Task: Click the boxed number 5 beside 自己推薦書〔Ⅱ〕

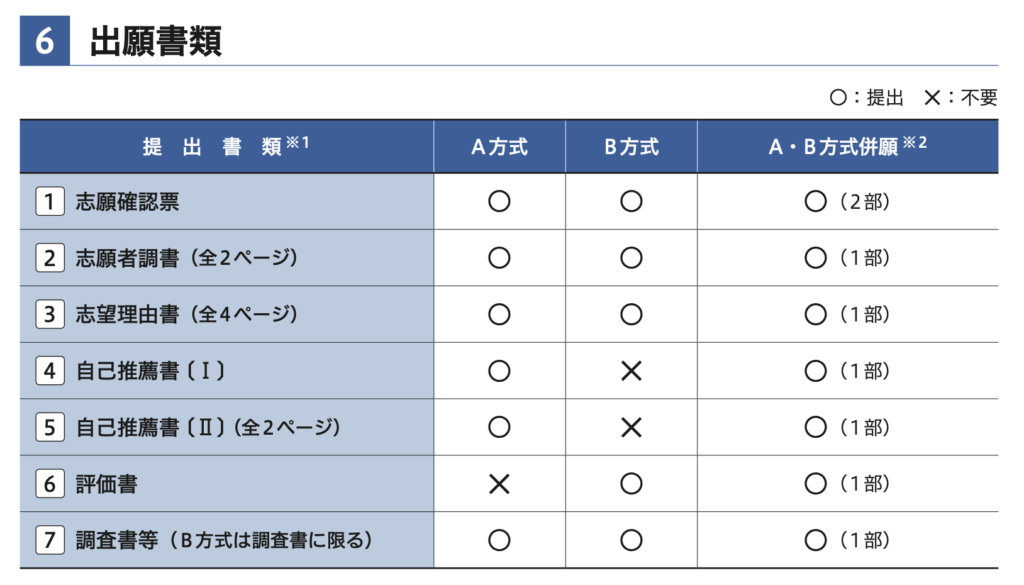Action: coord(49,427)
